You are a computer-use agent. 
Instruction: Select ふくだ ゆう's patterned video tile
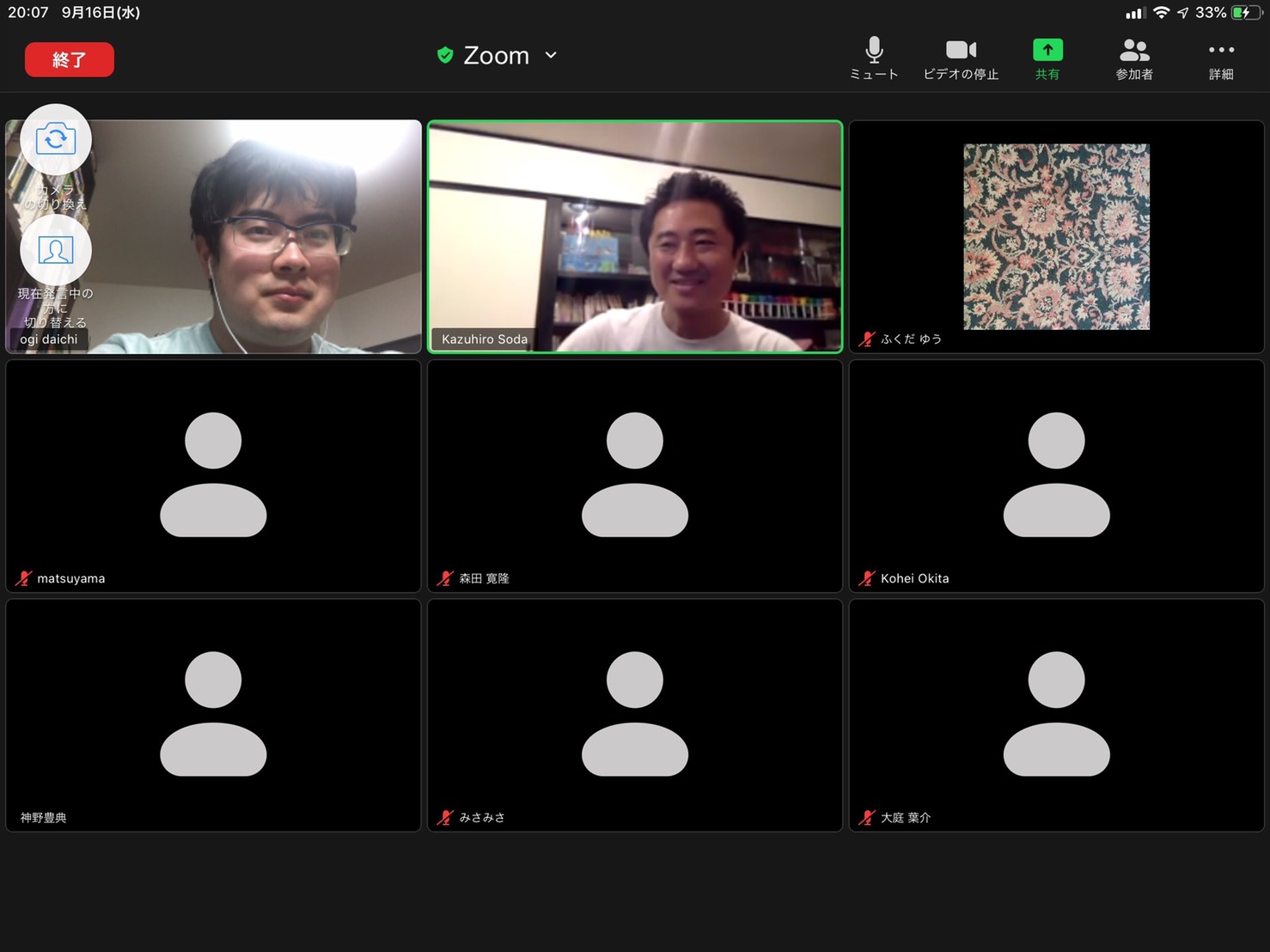pyautogui.click(x=1056, y=236)
